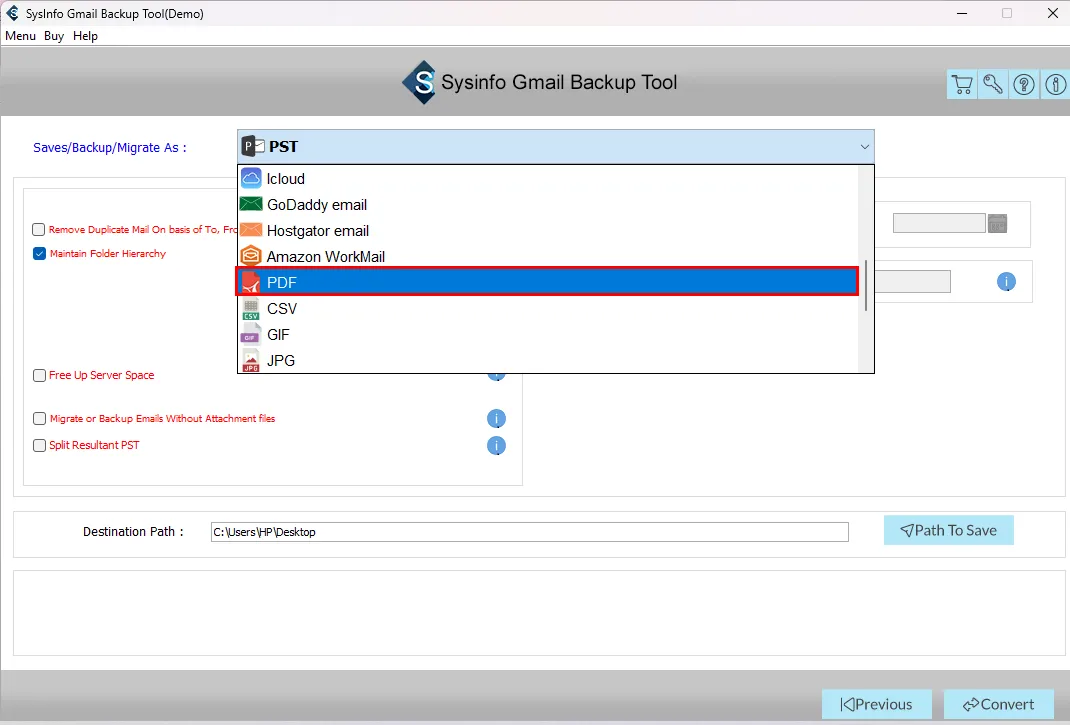Open the question mark help icon
Screen dimensions: 1070x725
coord(1024,85)
